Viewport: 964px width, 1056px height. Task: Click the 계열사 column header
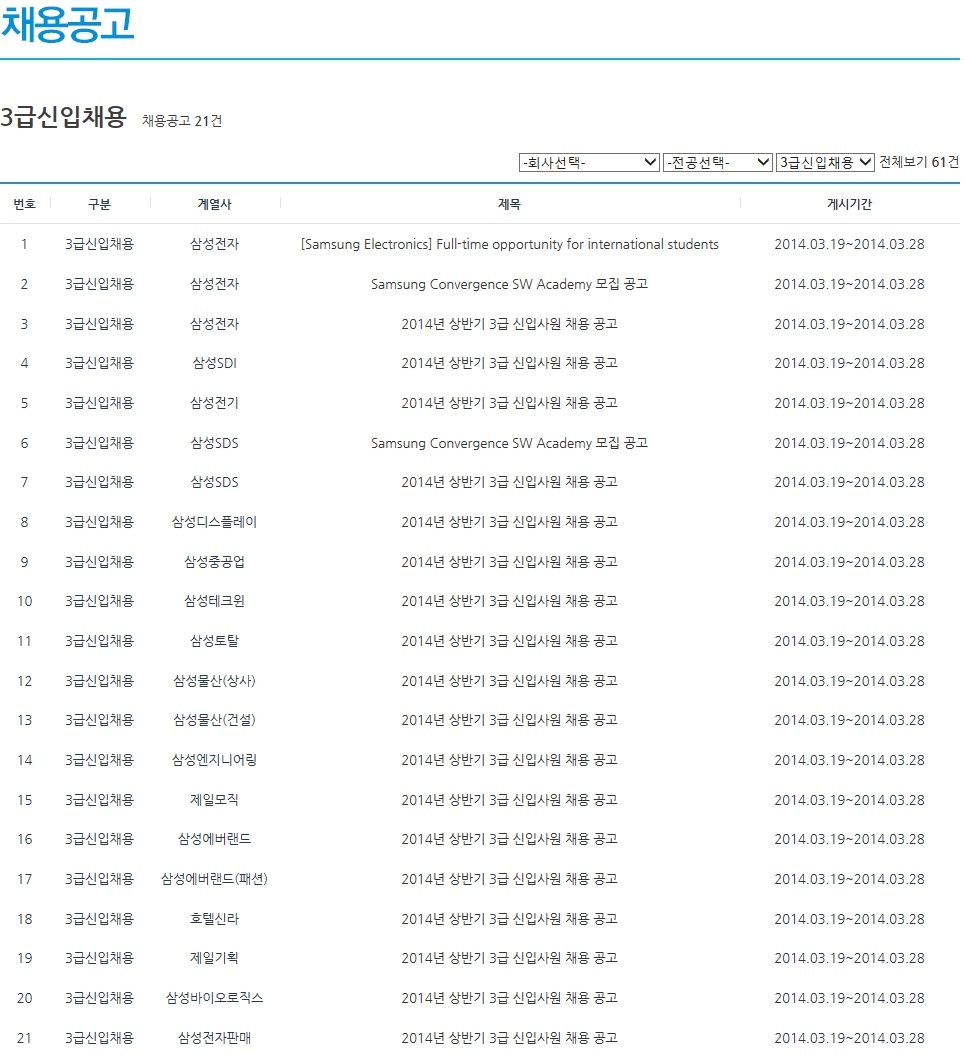(214, 204)
